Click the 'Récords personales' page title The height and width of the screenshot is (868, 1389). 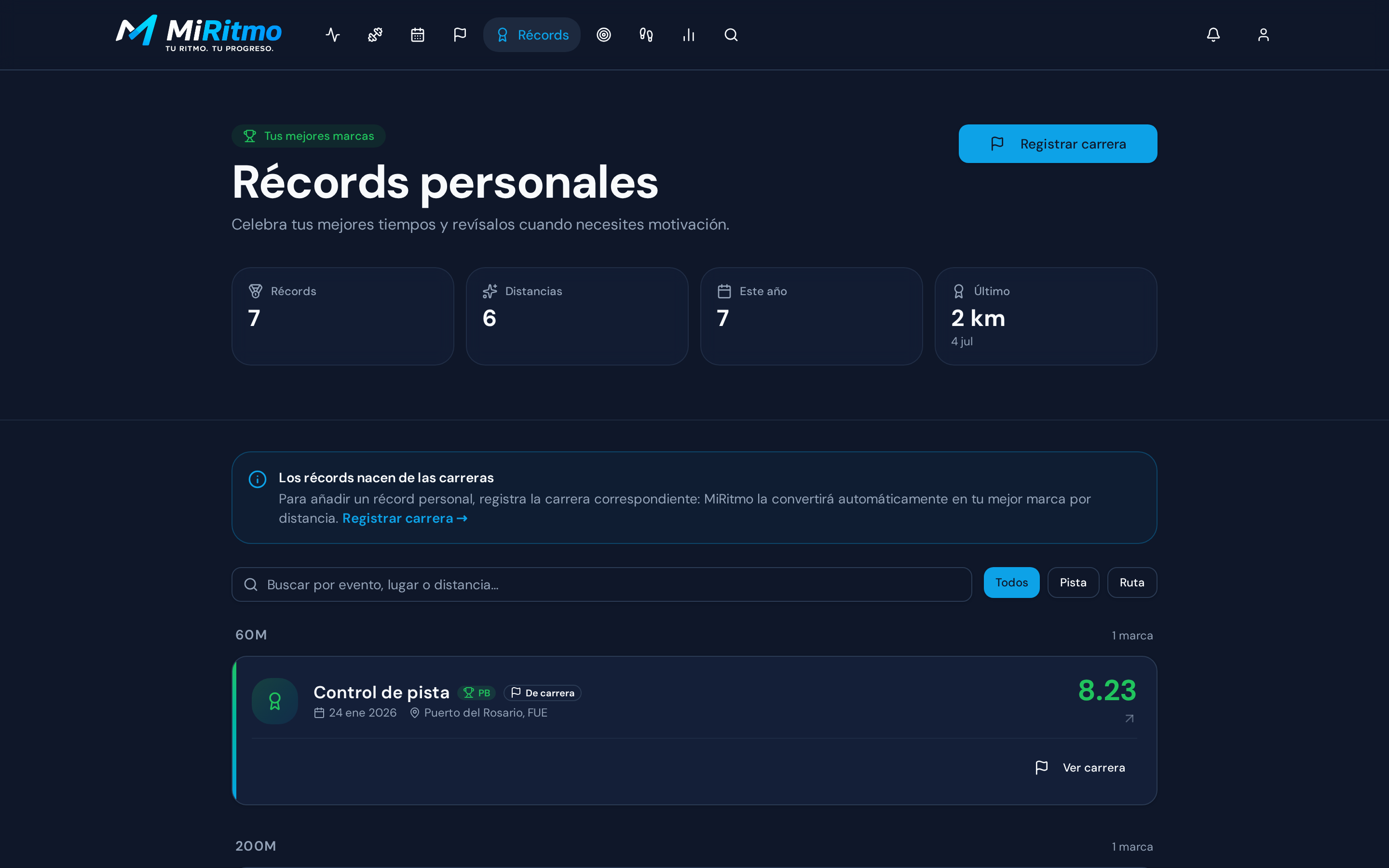[x=445, y=182]
